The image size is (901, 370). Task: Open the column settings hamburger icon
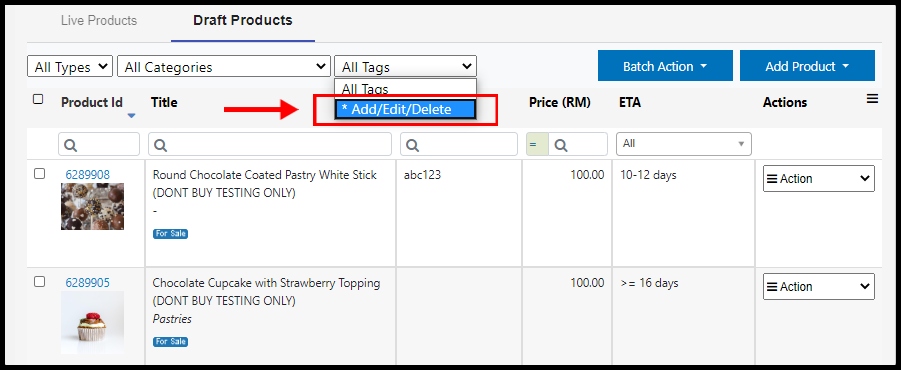(x=872, y=99)
